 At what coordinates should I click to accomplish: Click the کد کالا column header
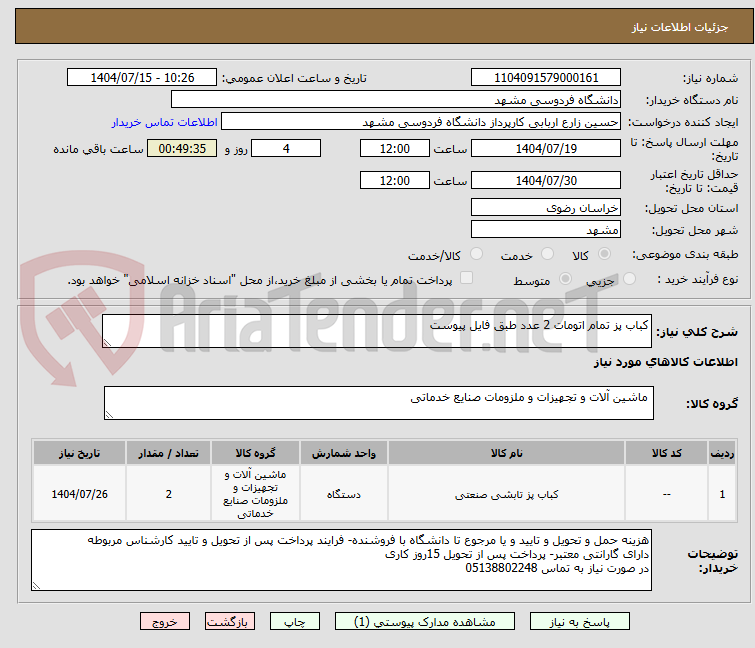click(x=666, y=453)
